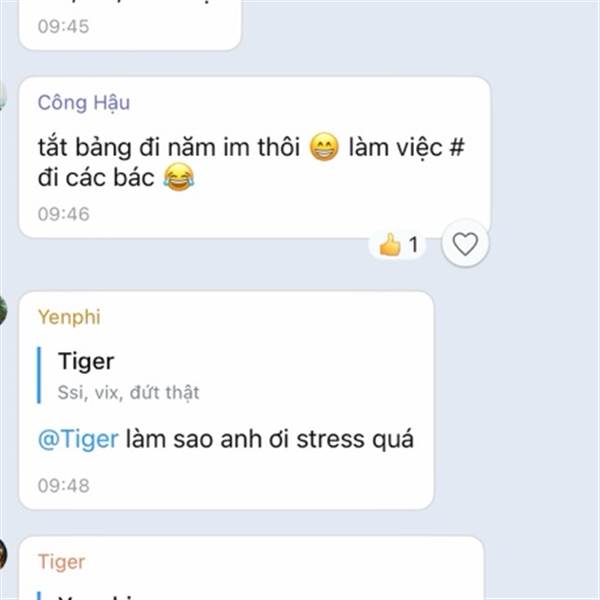Click the 'làm sao anh ơi stress quá' text
Viewport: 600px width, 600px height.
click(x=270, y=439)
